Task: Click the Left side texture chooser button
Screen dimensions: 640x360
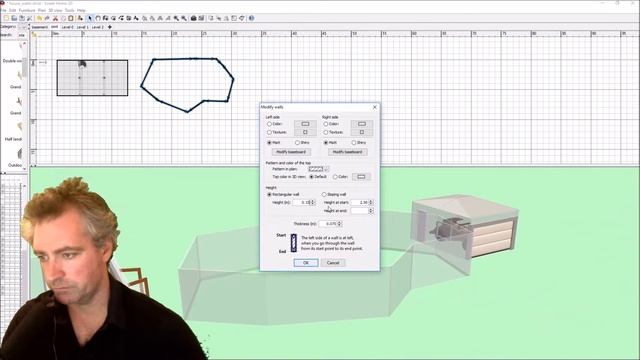Action: tap(305, 132)
